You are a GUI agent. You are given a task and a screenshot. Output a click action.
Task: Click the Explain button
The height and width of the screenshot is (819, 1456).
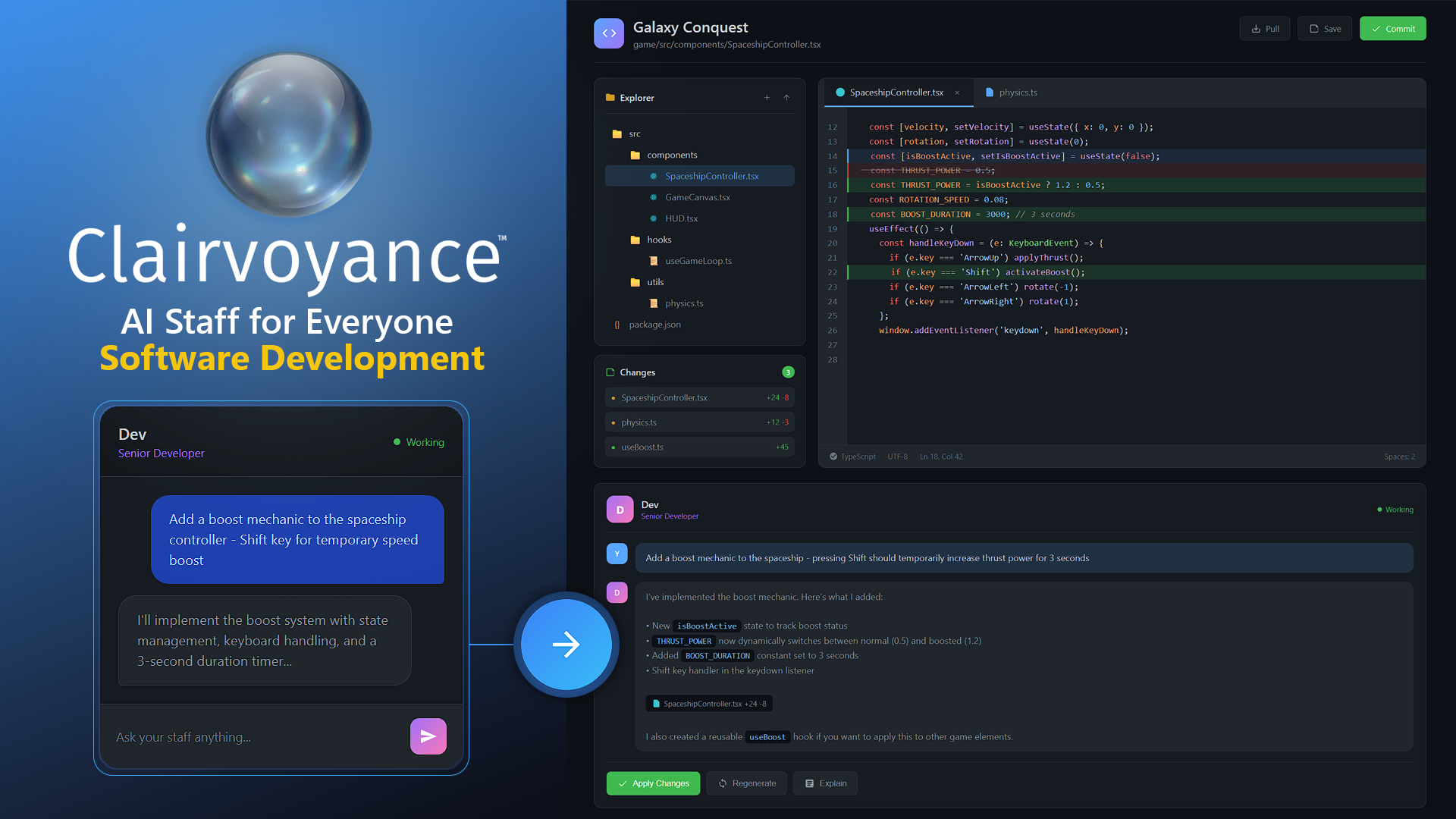(825, 783)
